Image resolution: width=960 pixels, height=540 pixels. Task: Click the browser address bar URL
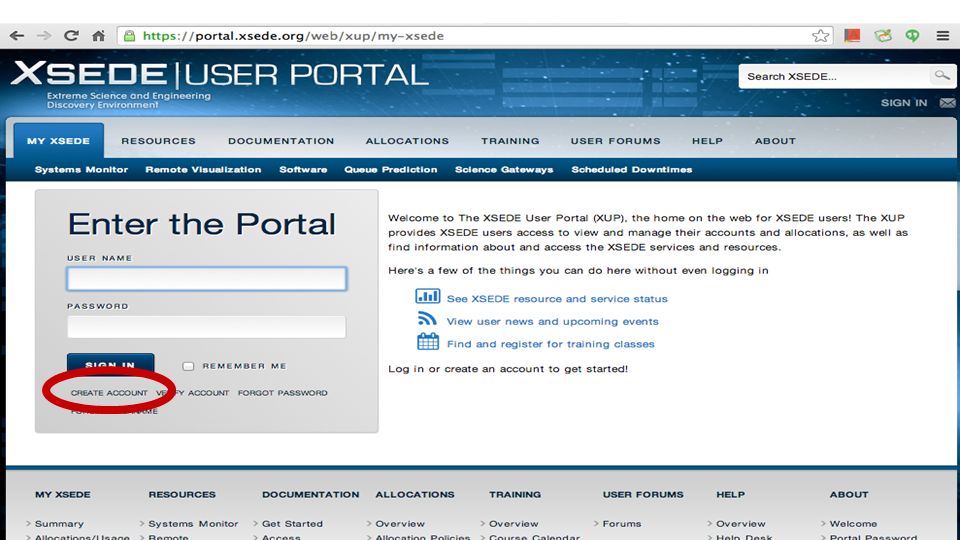293,36
